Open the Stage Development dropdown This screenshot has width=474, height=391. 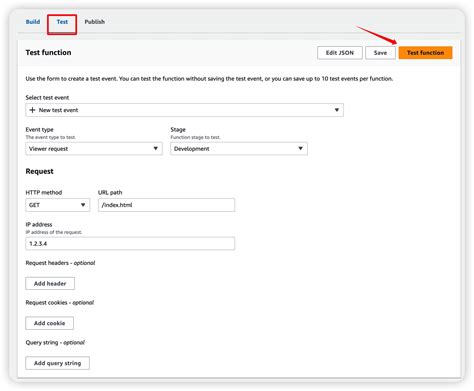239,149
